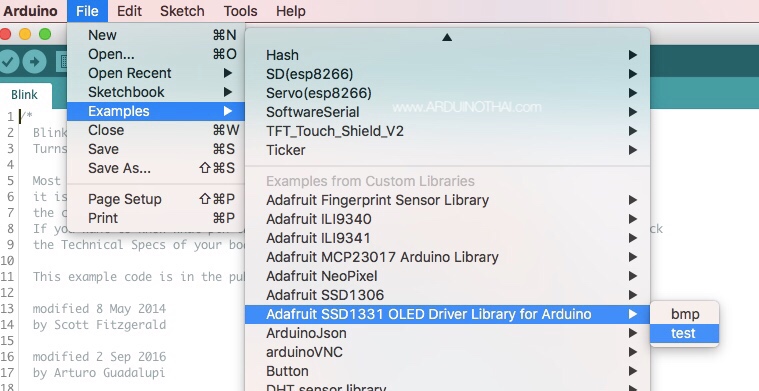
Task: Expand the Open Recent submenu
Action: [156, 73]
